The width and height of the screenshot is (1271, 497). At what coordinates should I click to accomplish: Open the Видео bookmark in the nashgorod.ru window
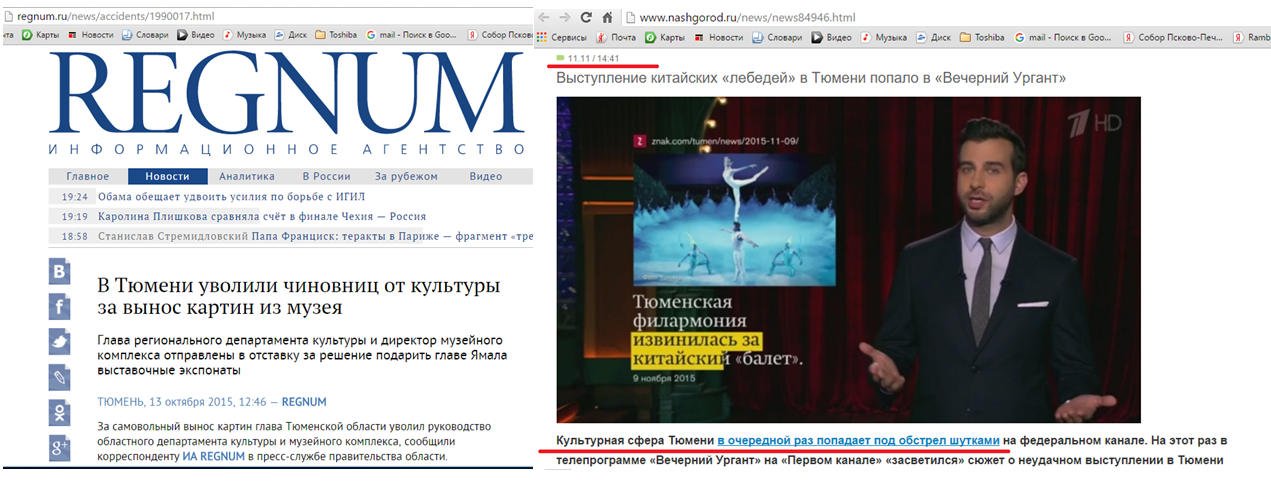pyautogui.click(x=831, y=38)
